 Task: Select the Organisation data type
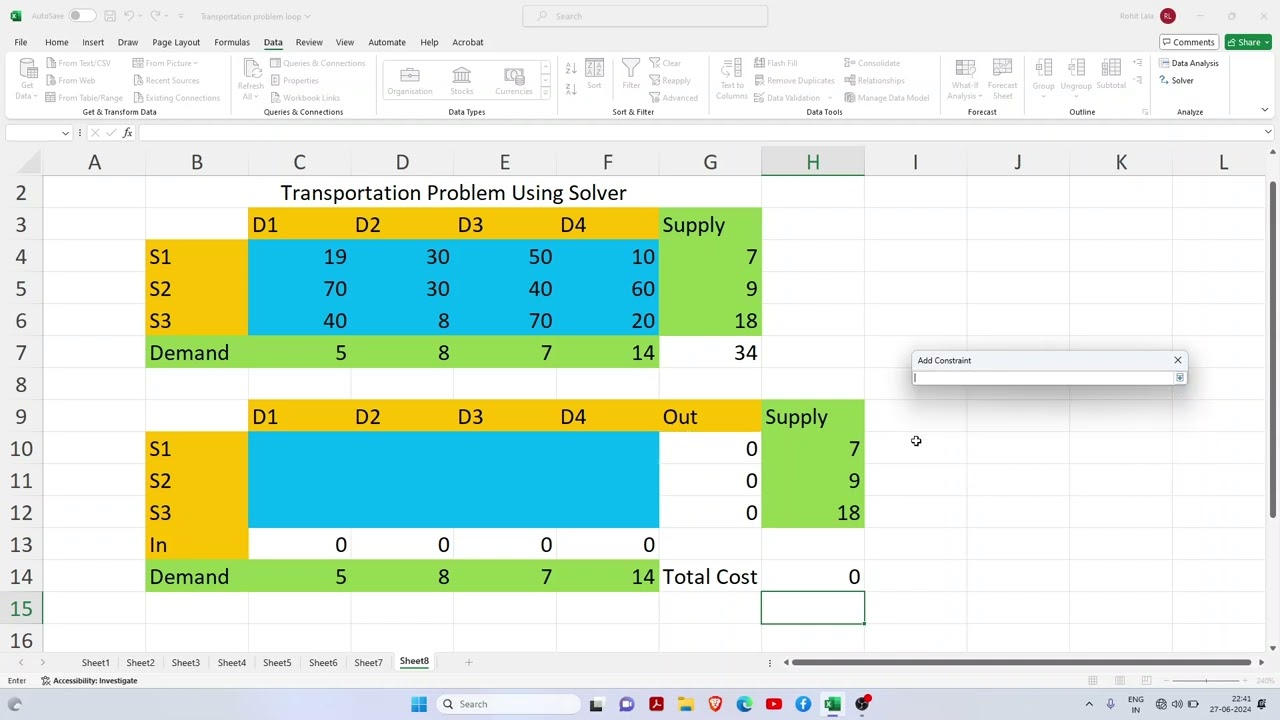point(410,81)
